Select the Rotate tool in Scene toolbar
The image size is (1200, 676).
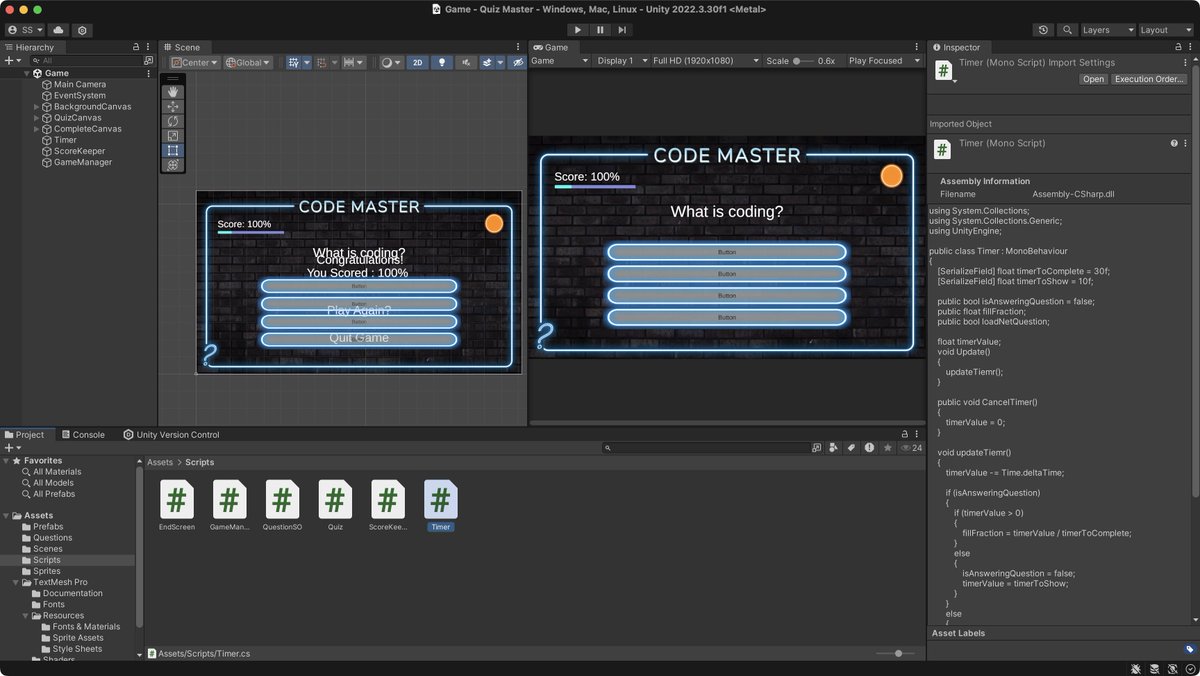pyautogui.click(x=173, y=121)
